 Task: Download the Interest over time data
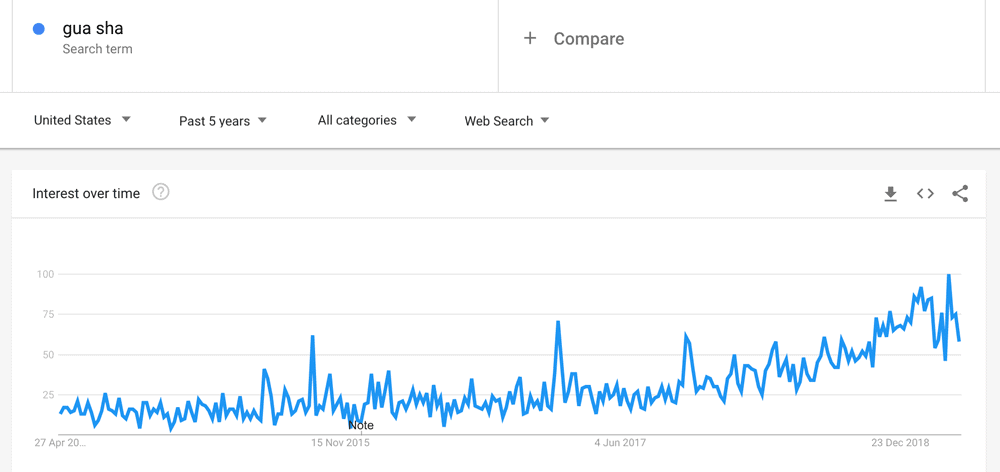tap(890, 194)
